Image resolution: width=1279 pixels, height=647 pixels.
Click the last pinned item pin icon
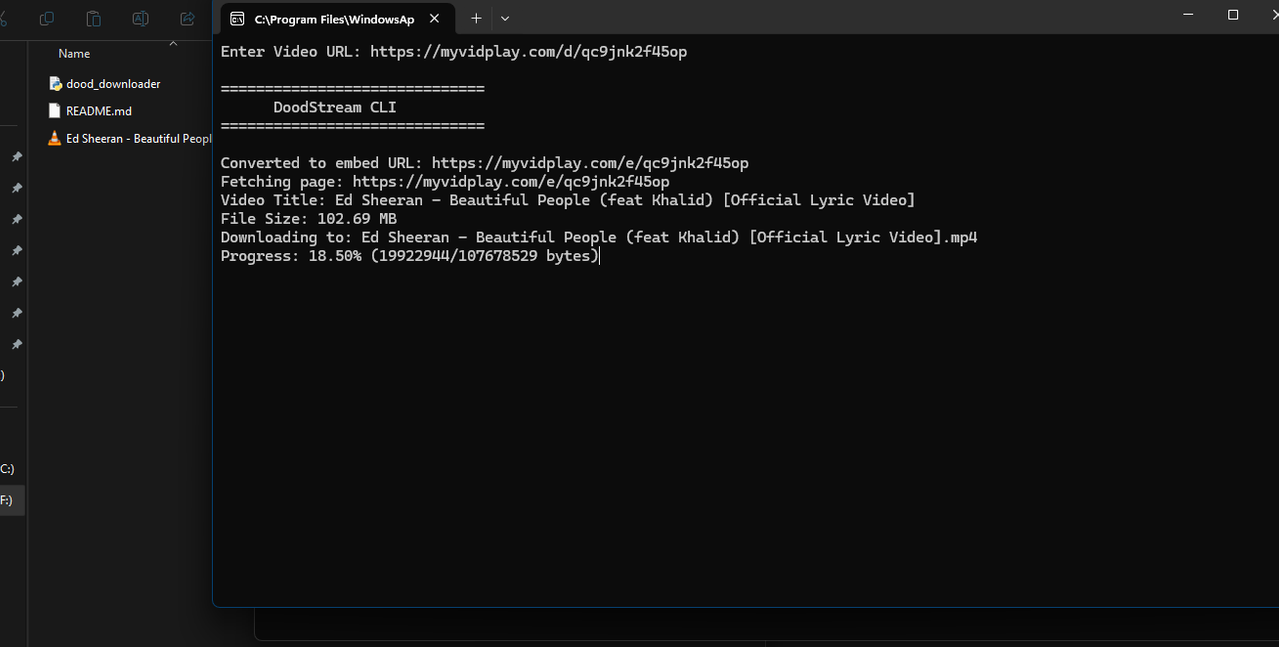point(16,344)
